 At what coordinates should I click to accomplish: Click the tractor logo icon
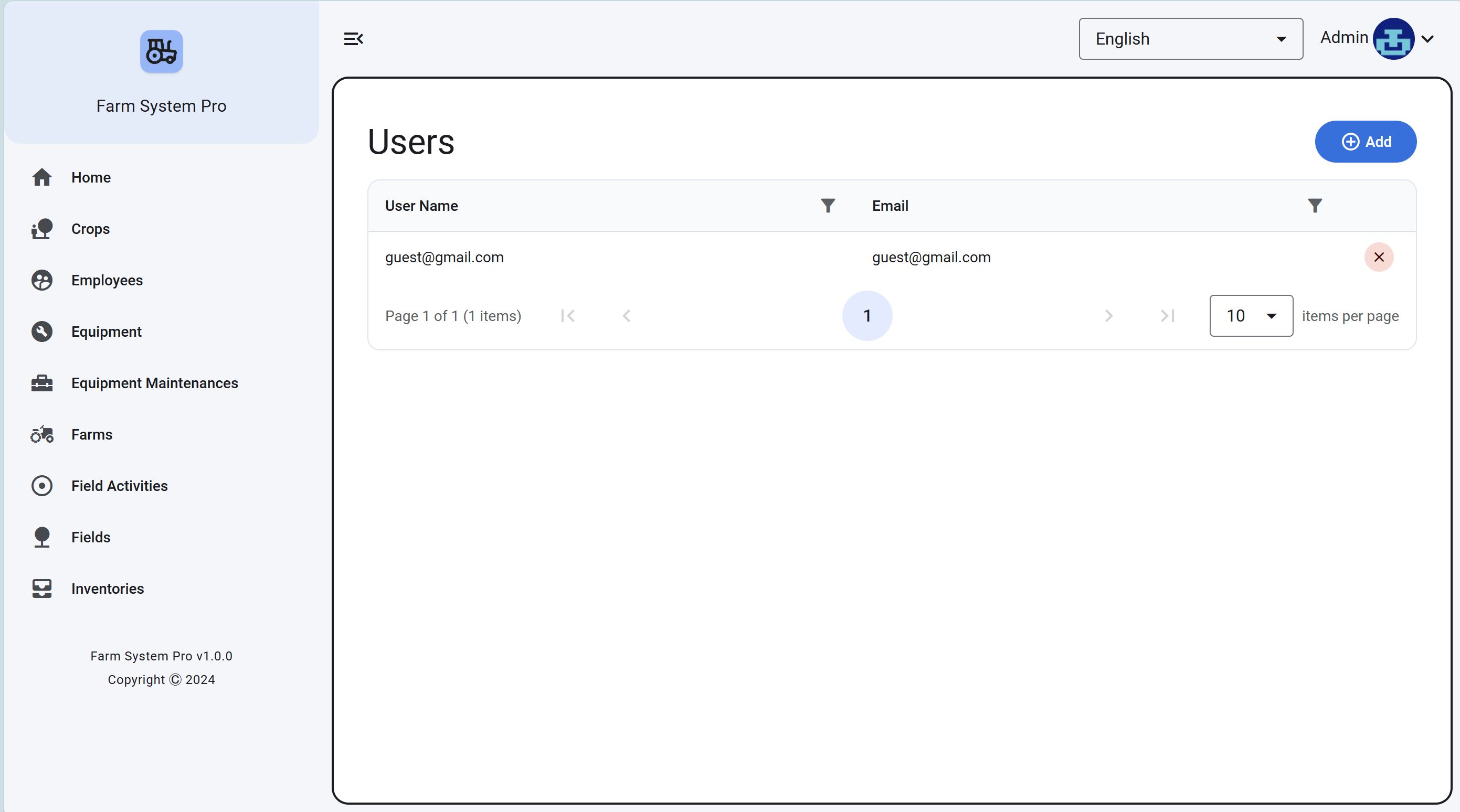pos(162,51)
